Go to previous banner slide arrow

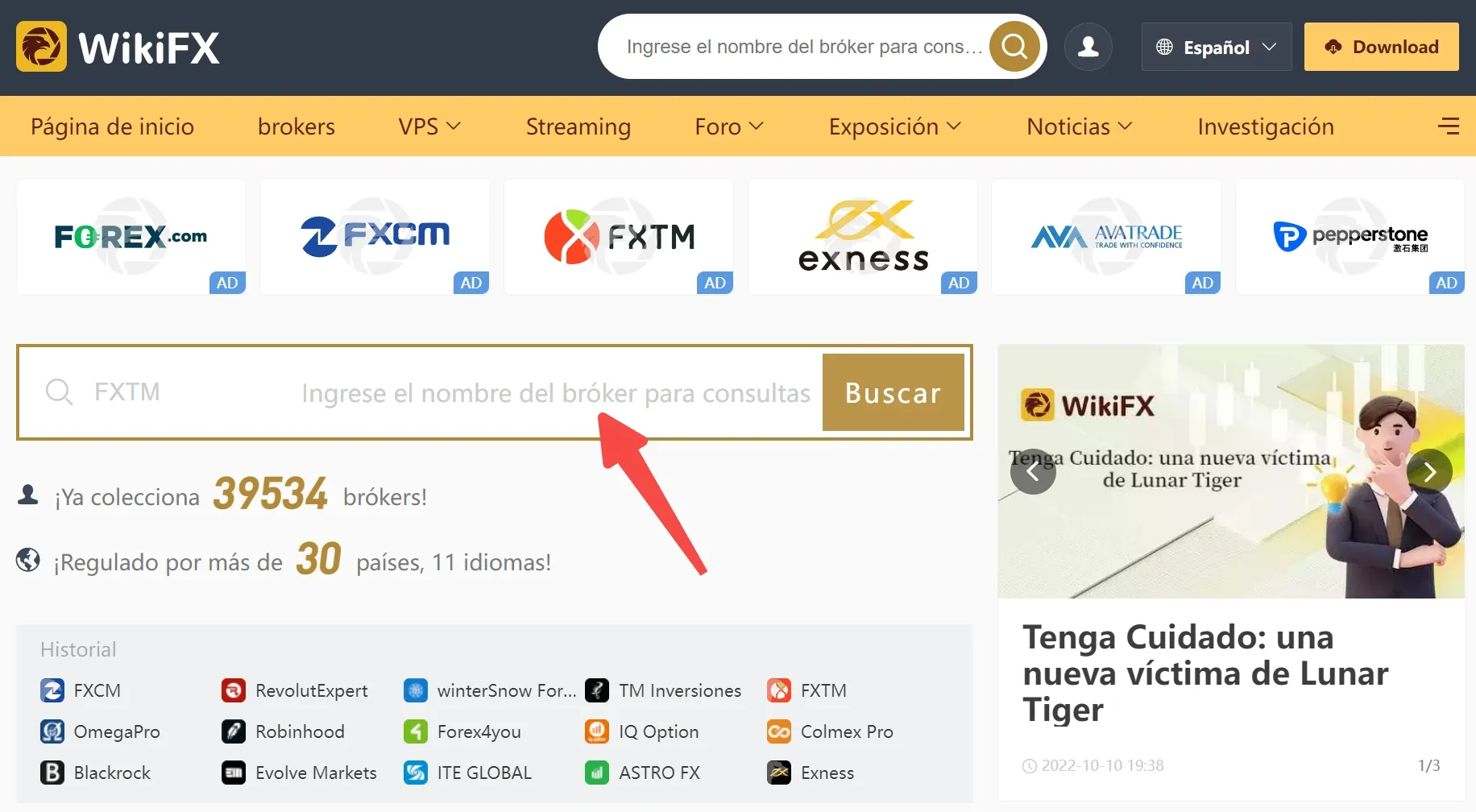pos(1033,471)
